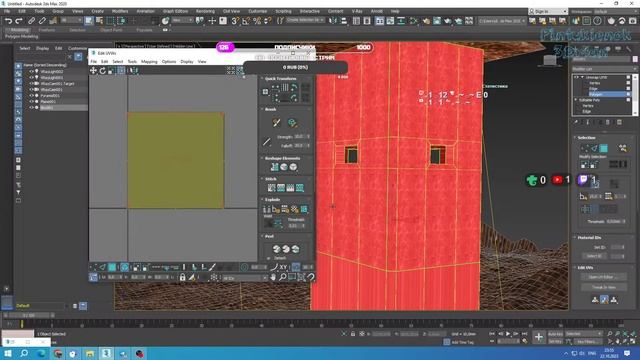The width and height of the screenshot is (640, 360).
Task: Toggle visibility of VRayCam001
Action: coord(31,89)
